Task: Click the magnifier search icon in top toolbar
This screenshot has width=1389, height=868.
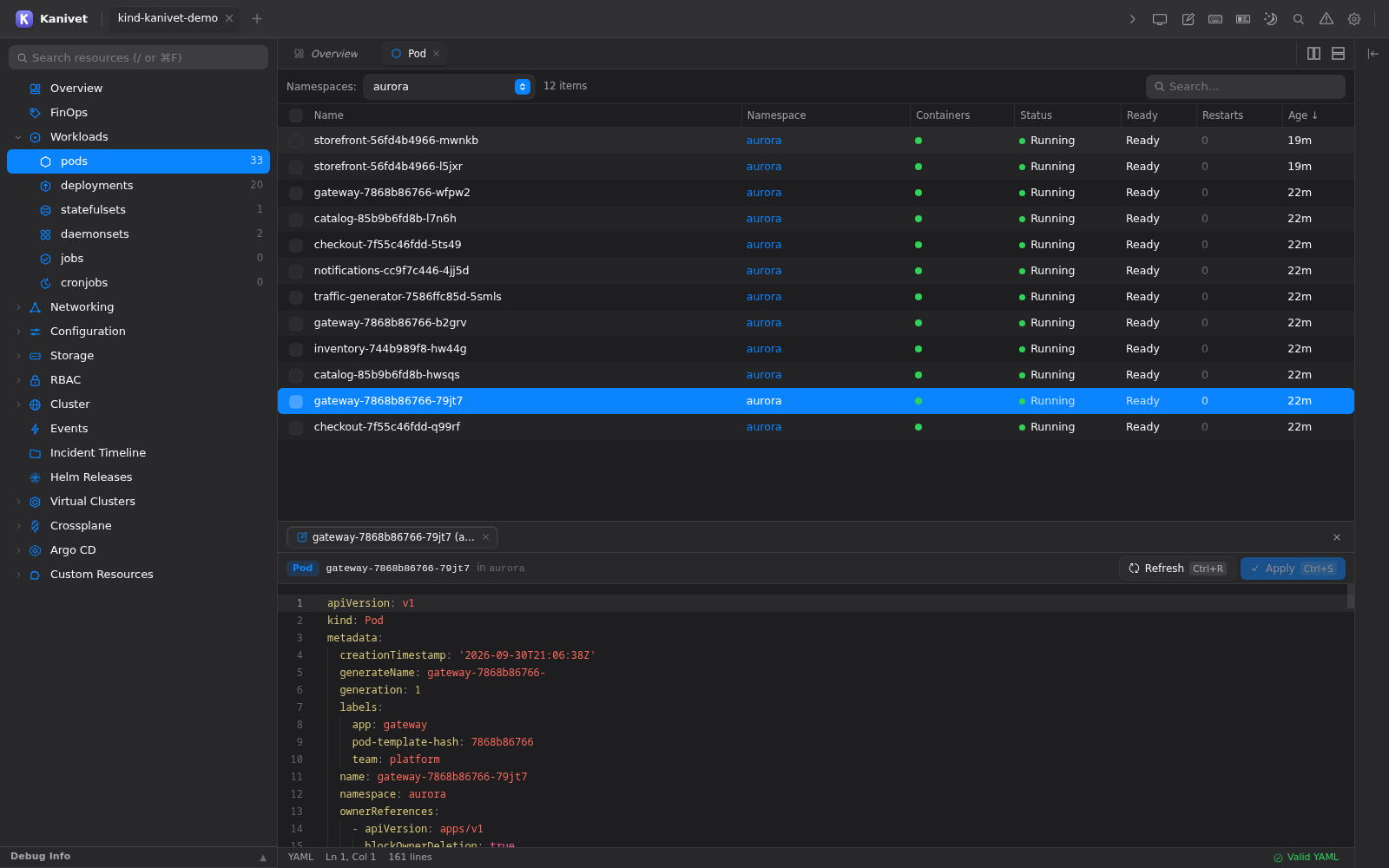Action: [1299, 19]
